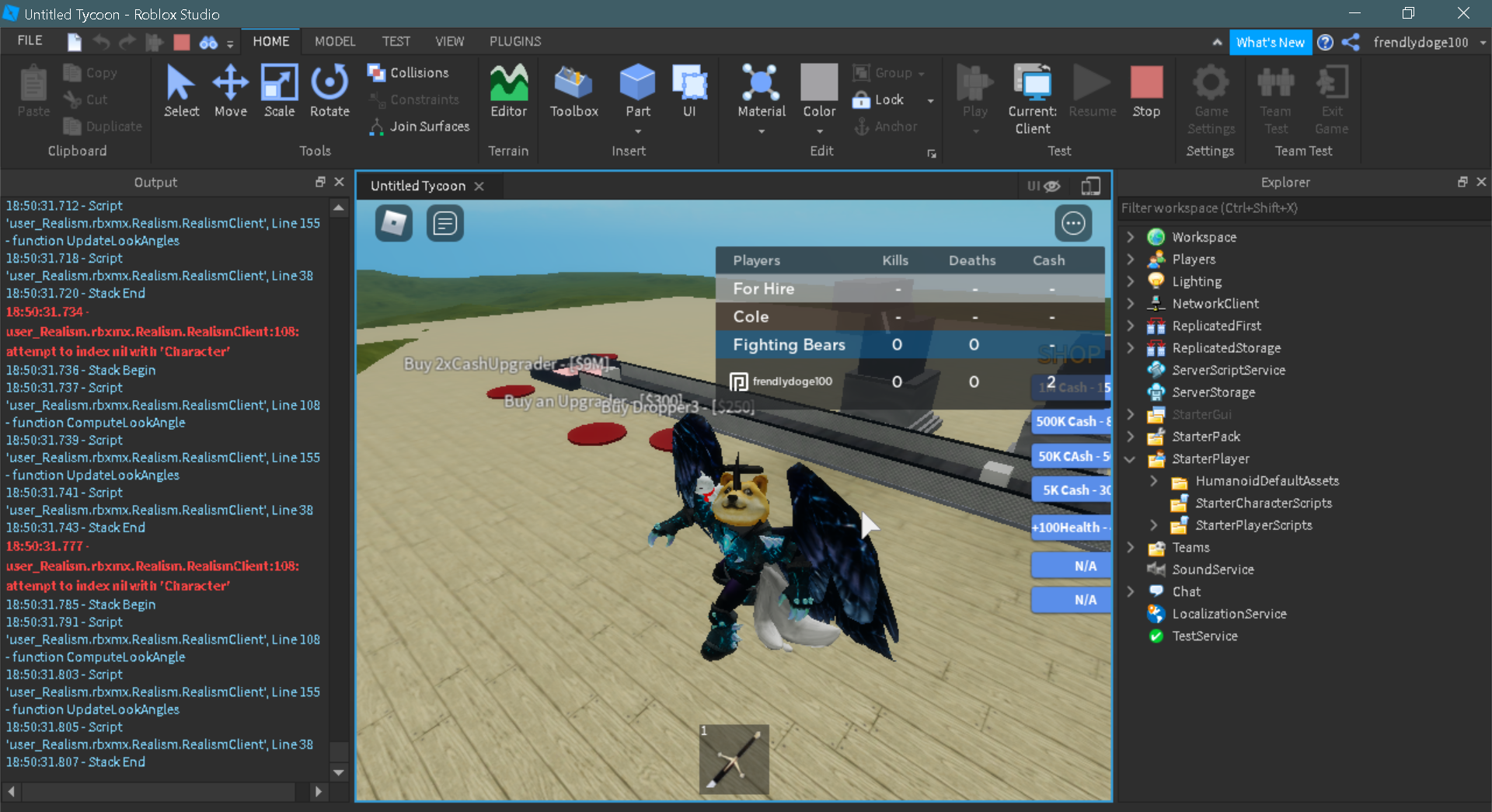Click the What's New button
This screenshot has height=812, width=1492.
click(1271, 42)
